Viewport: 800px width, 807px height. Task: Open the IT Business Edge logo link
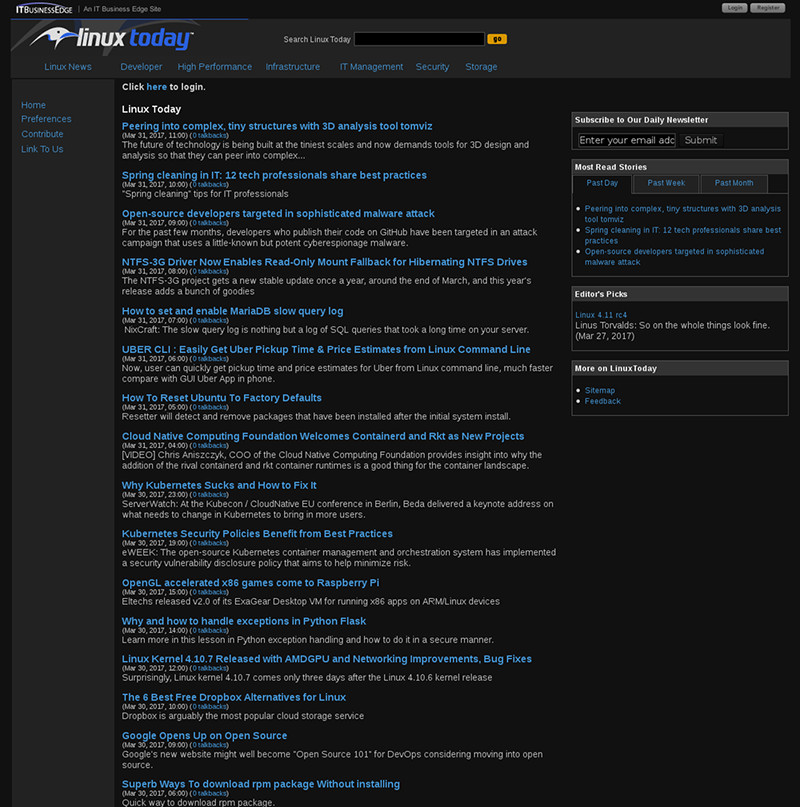pos(44,9)
